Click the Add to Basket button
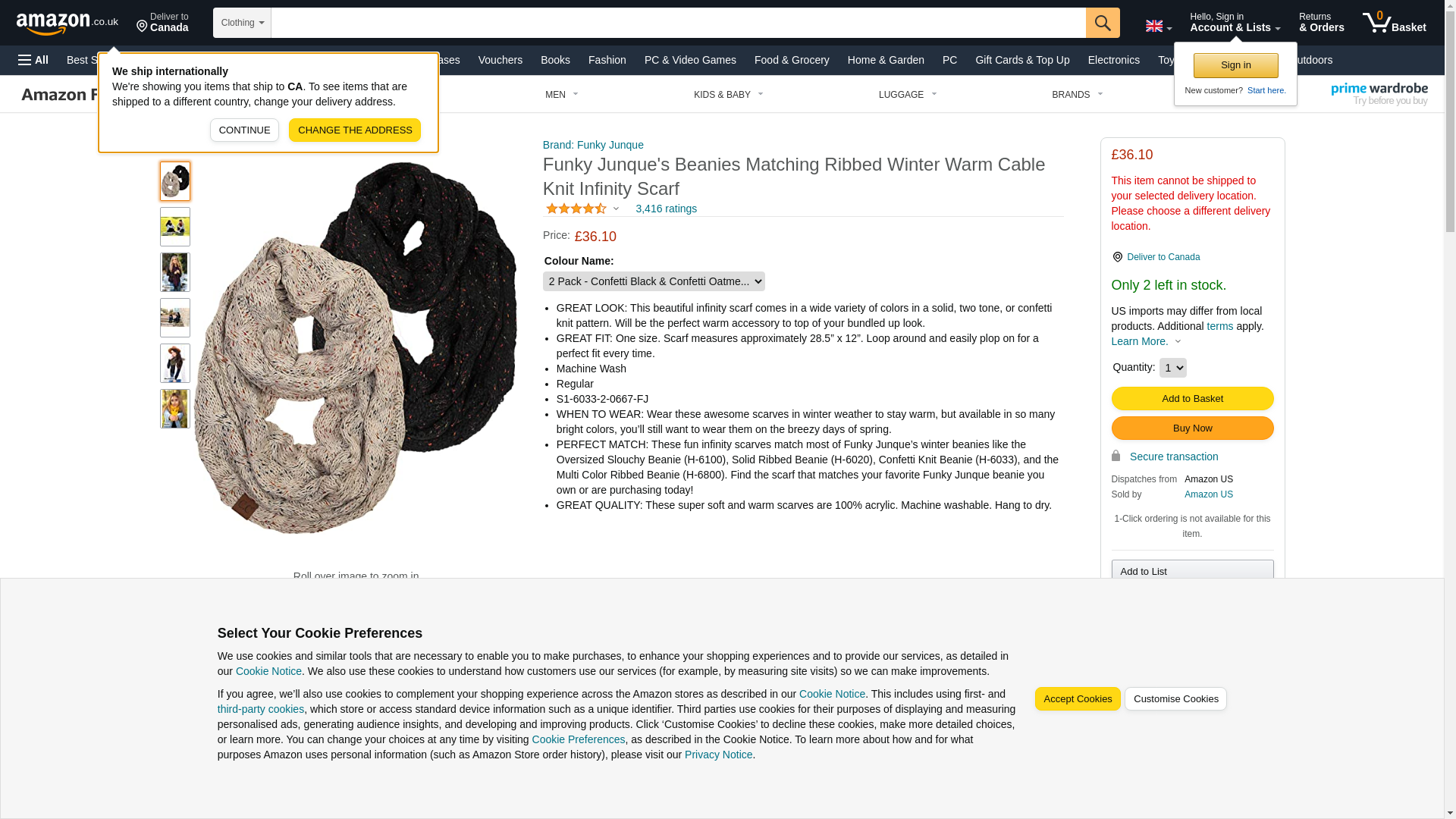The height and width of the screenshot is (819, 1456). click(x=1192, y=399)
